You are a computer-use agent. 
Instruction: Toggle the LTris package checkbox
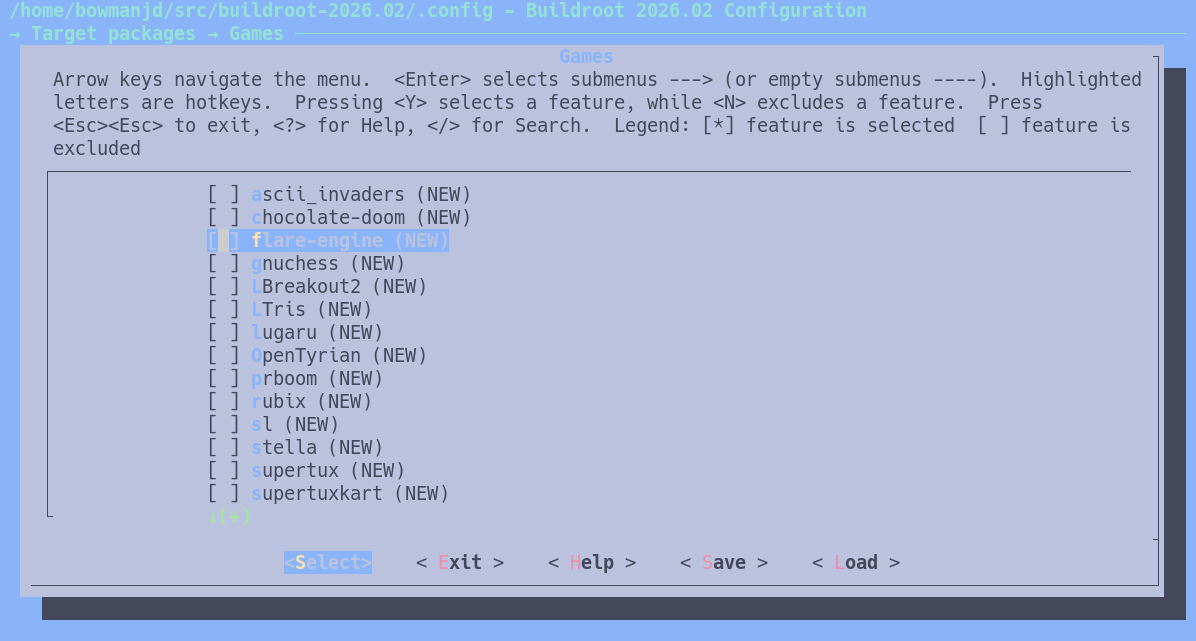pos(224,310)
